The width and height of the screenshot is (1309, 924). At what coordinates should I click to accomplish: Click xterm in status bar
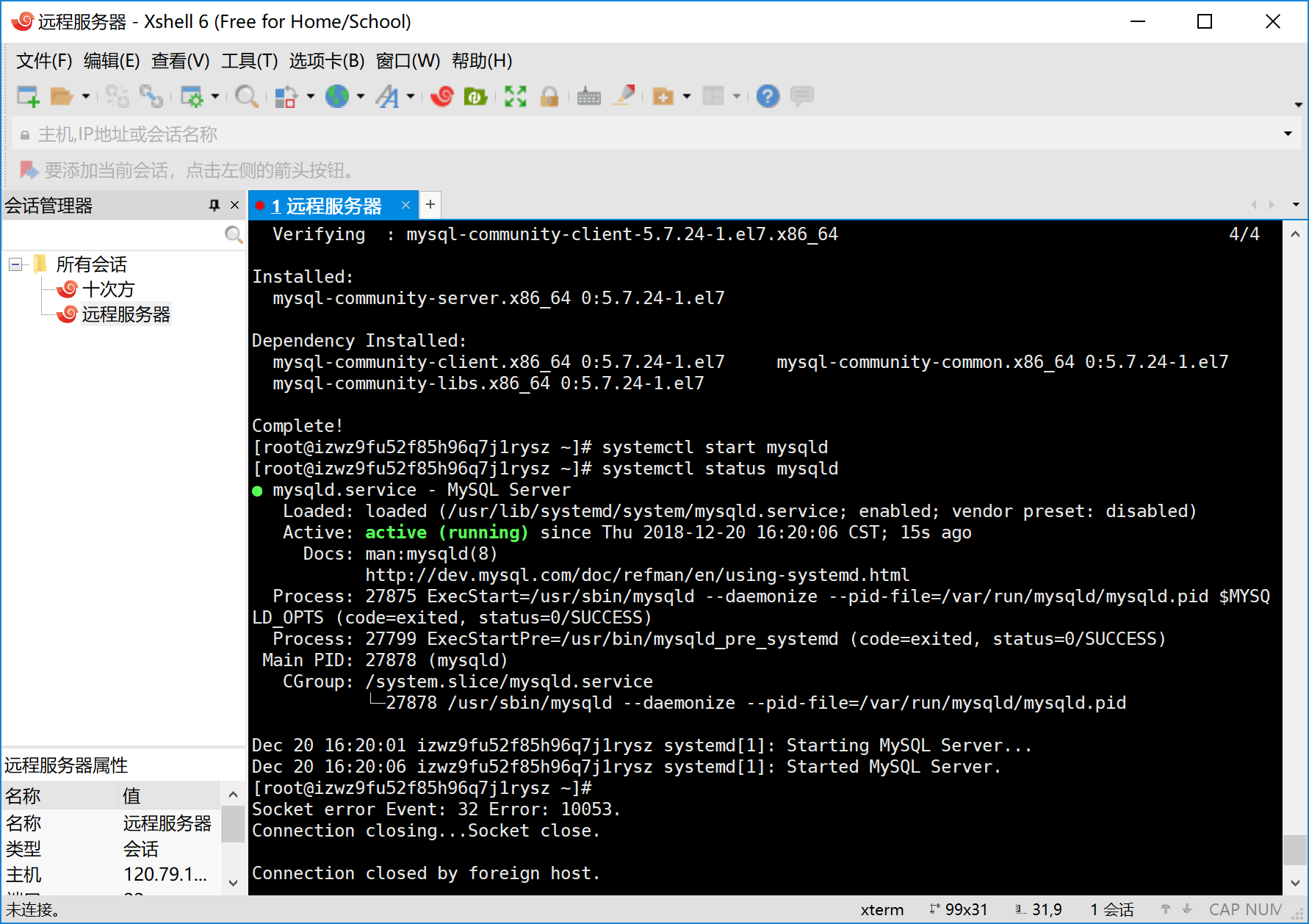pyautogui.click(x=882, y=909)
